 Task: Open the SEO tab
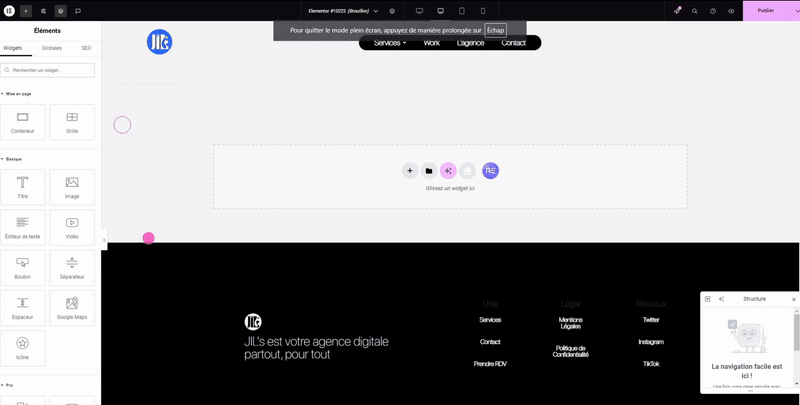click(86, 48)
